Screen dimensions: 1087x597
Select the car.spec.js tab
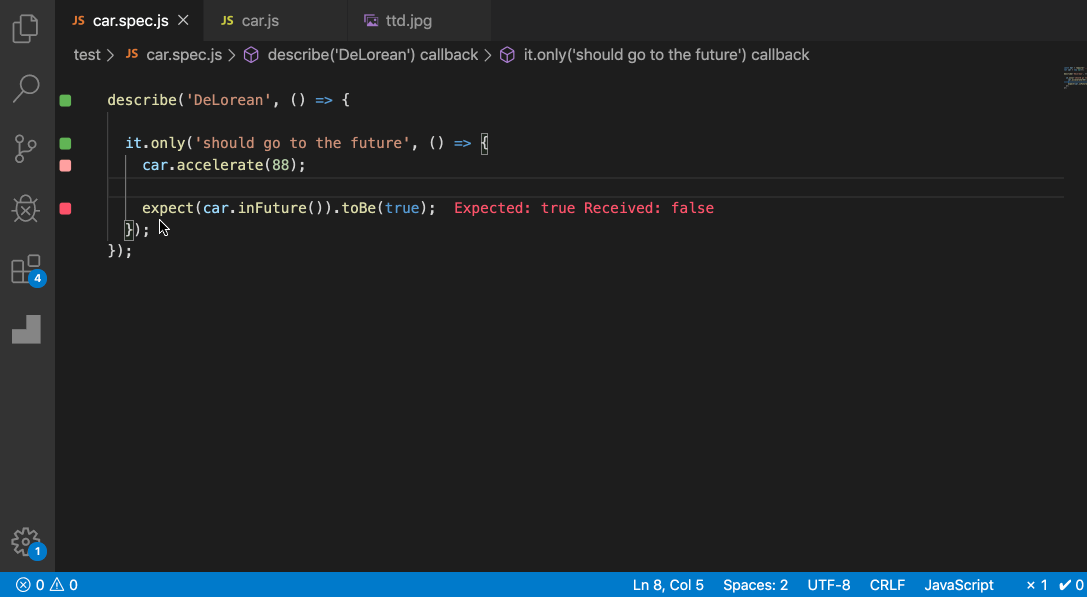(x=121, y=21)
